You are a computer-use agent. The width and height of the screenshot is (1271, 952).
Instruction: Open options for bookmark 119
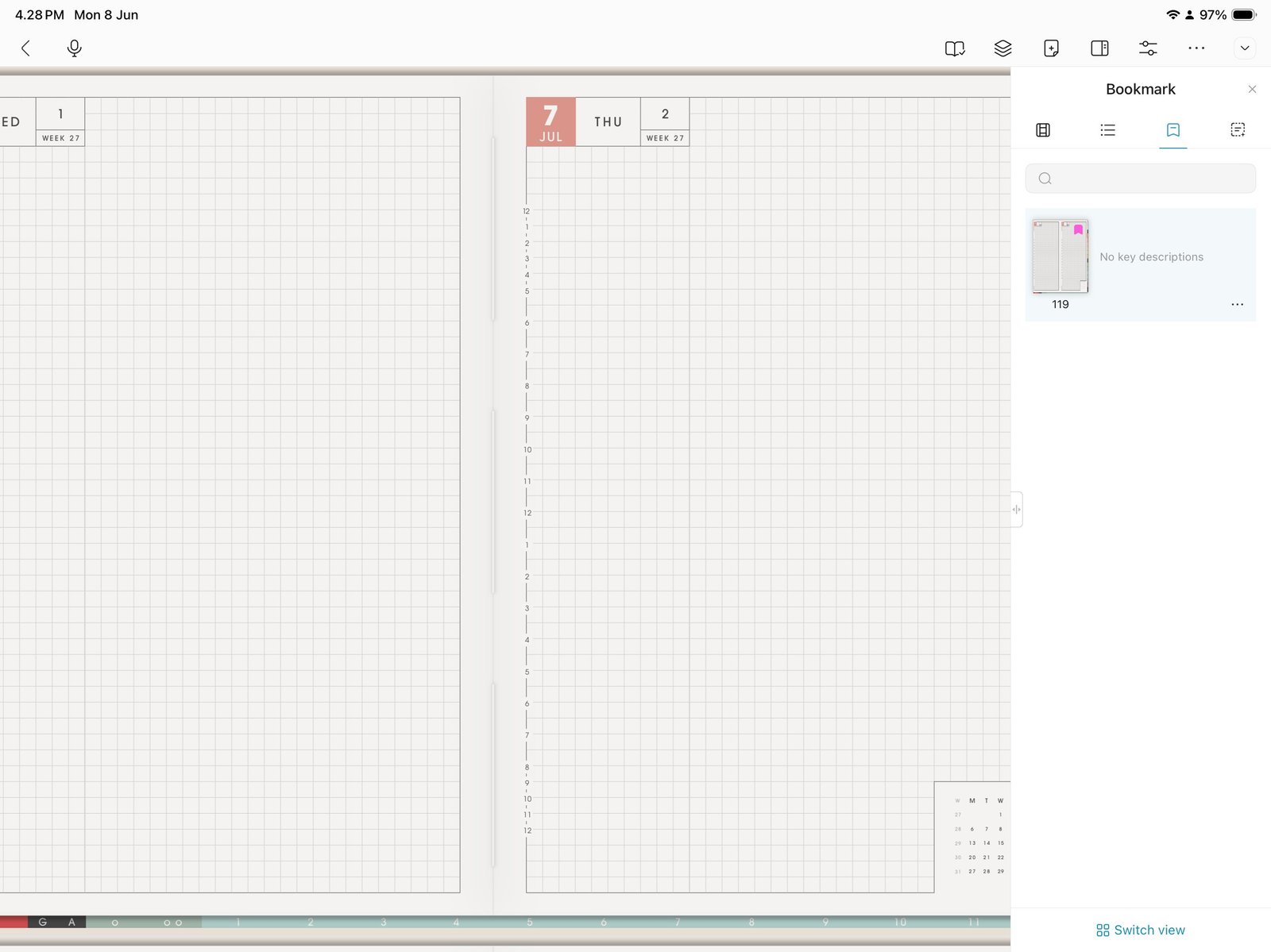pyautogui.click(x=1237, y=305)
